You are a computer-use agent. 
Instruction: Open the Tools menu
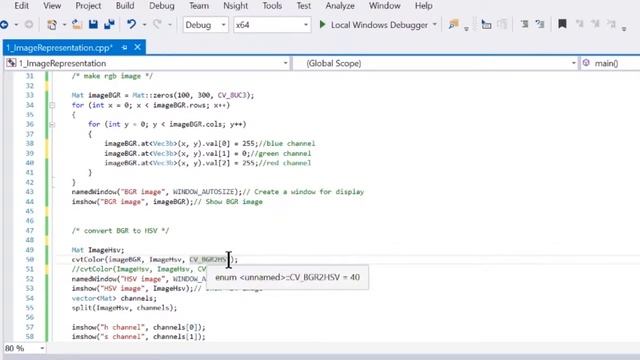272,6
